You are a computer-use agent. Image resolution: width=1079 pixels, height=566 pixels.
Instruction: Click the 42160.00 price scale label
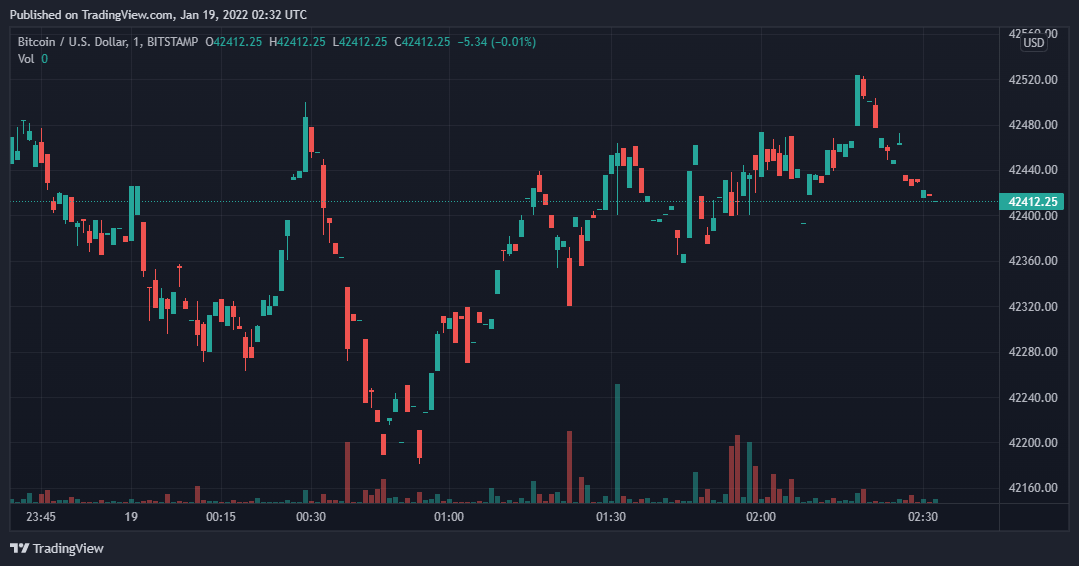[1033, 488]
